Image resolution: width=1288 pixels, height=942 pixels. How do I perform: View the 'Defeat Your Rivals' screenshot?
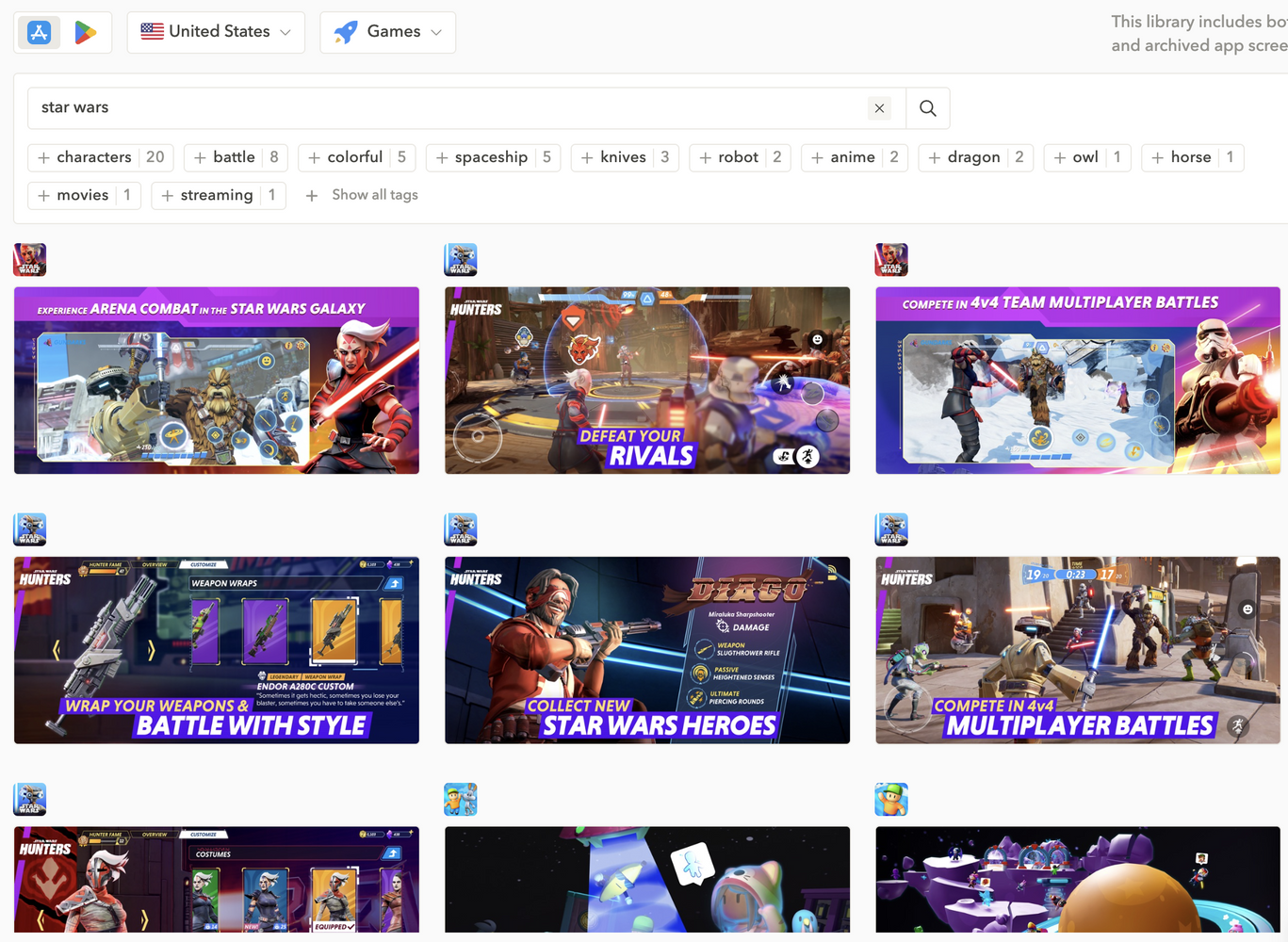point(647,381)
